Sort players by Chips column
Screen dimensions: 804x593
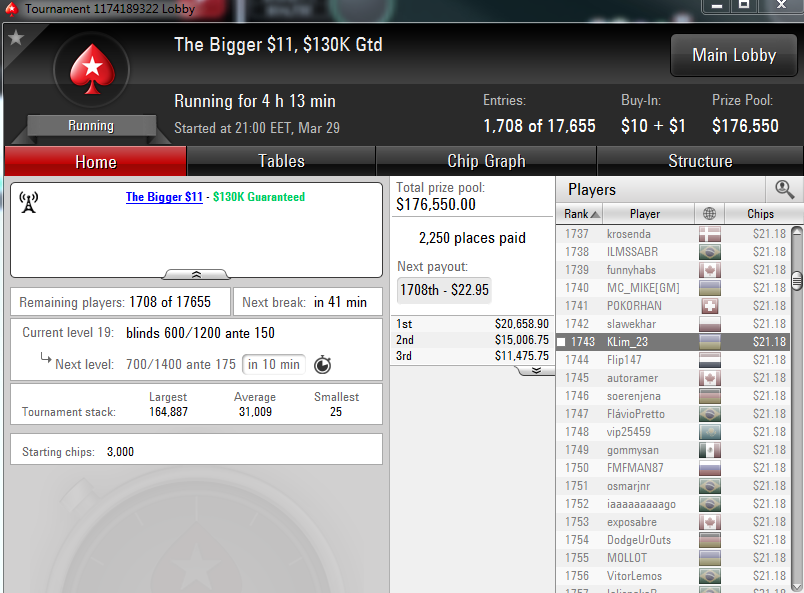pyautogui.click(x=760, y=214)
